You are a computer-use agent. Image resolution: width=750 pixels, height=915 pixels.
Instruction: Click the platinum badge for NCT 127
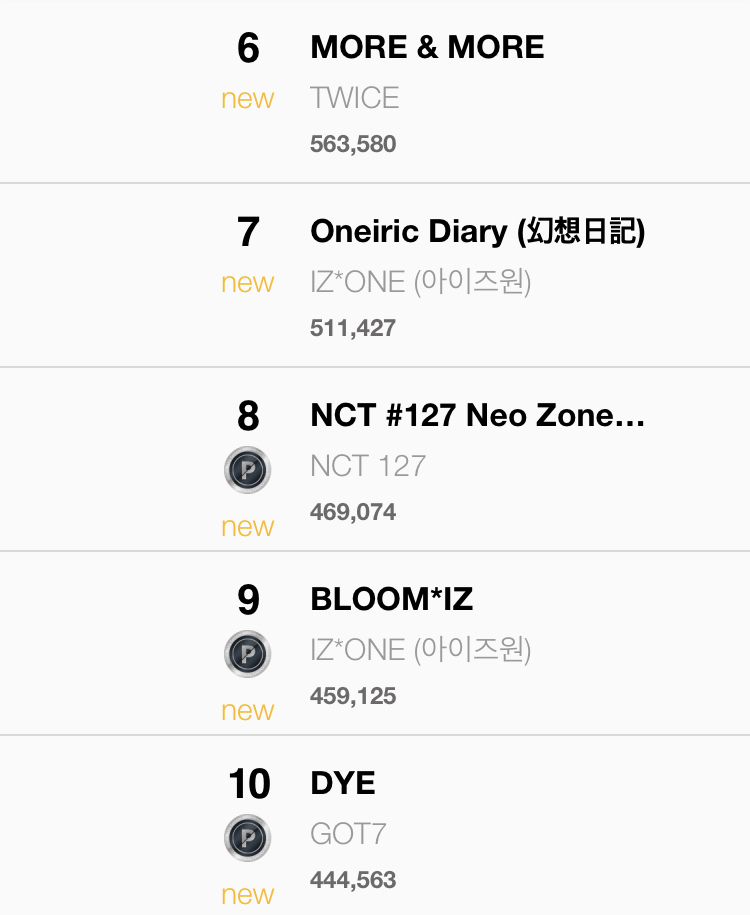(247, 470)
